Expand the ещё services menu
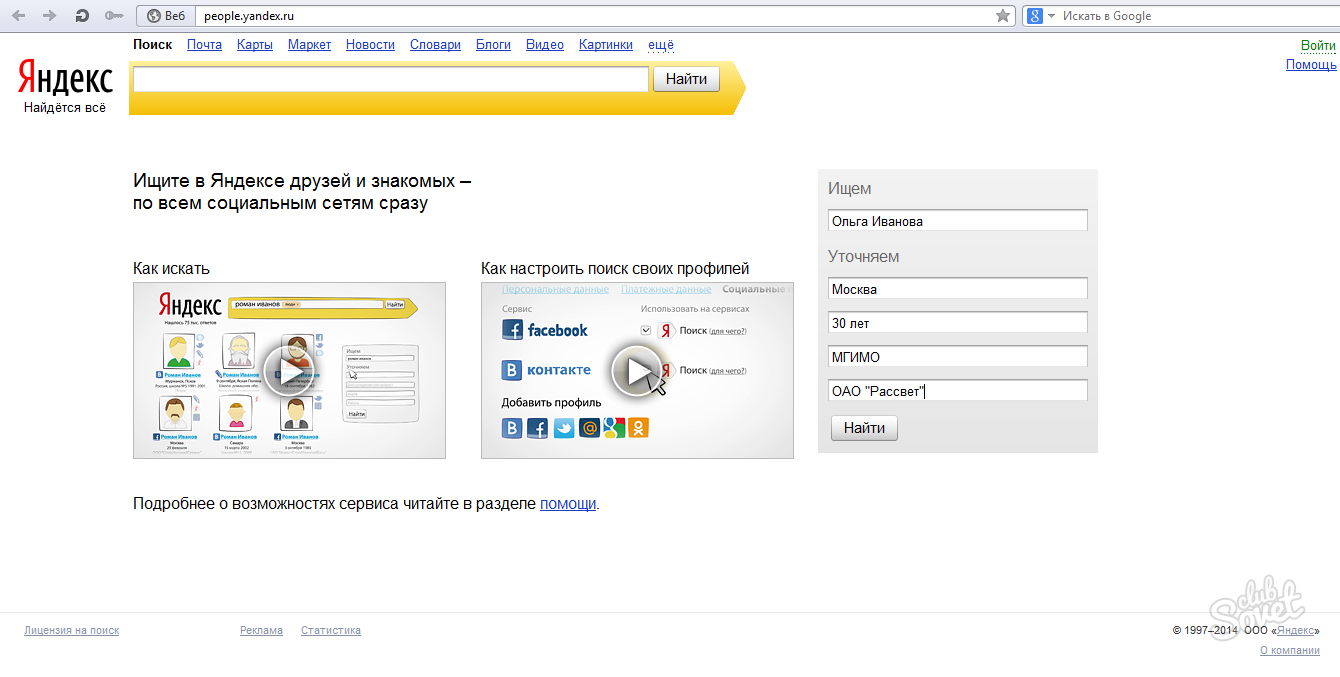 pos(661,45)
